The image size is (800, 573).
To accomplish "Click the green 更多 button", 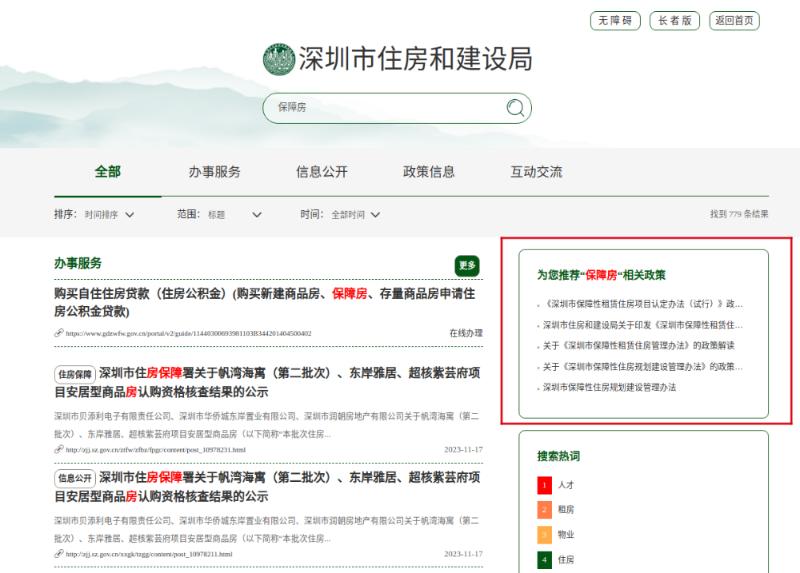I will [467, 265].
